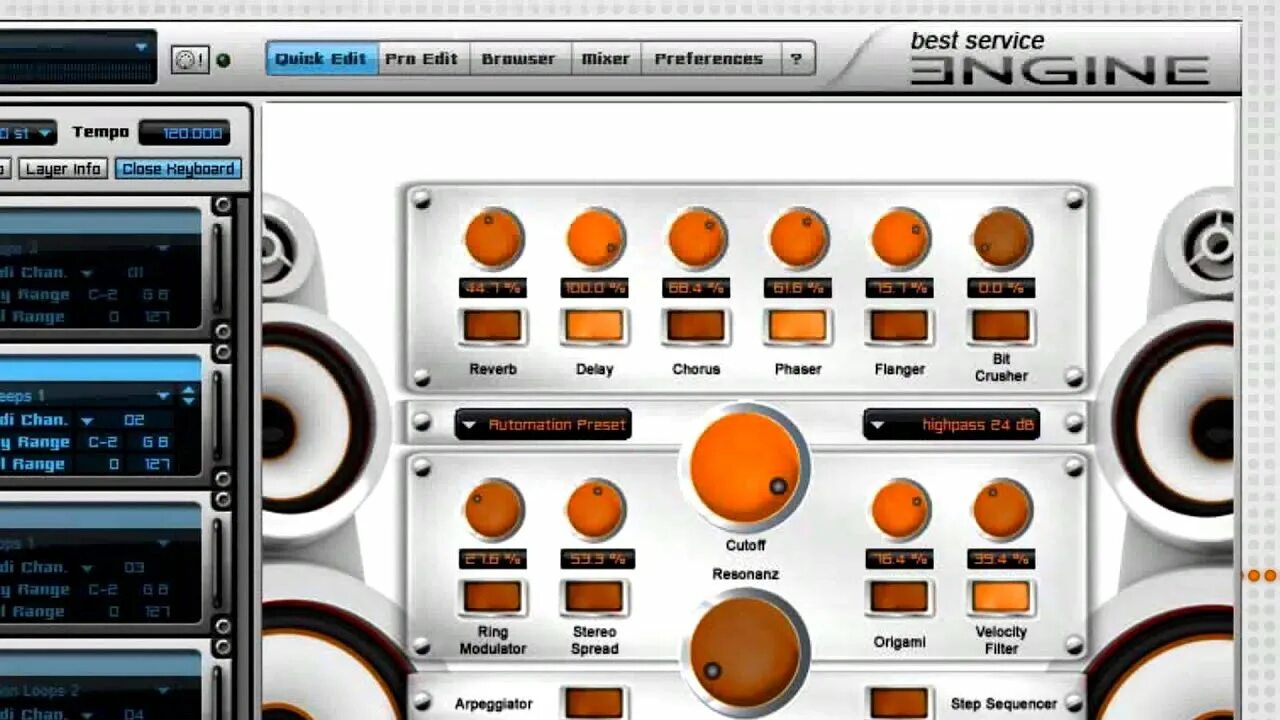The width and height of the screenshot is (1280, 720).
Task: Click the large Cutoff knob
Action: pos(746,467)
